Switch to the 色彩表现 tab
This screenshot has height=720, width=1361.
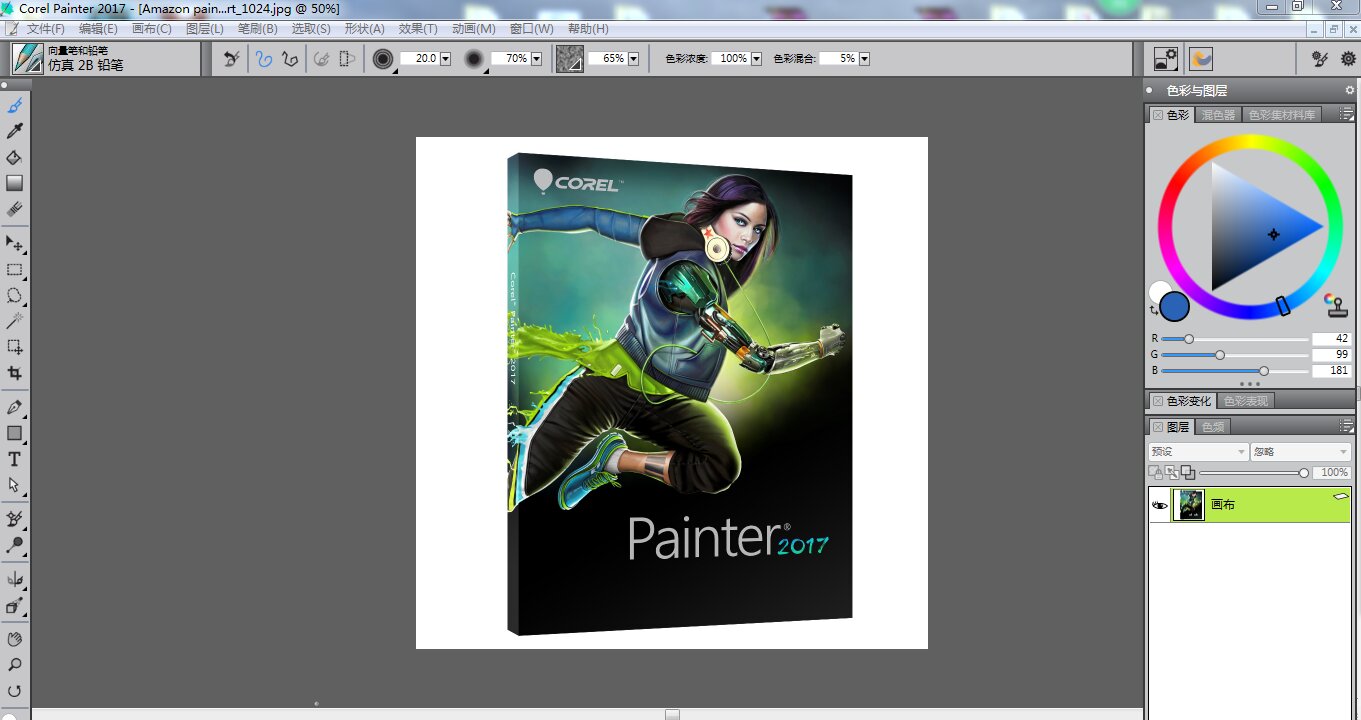pyautogui.click(x=1246, y=401)
